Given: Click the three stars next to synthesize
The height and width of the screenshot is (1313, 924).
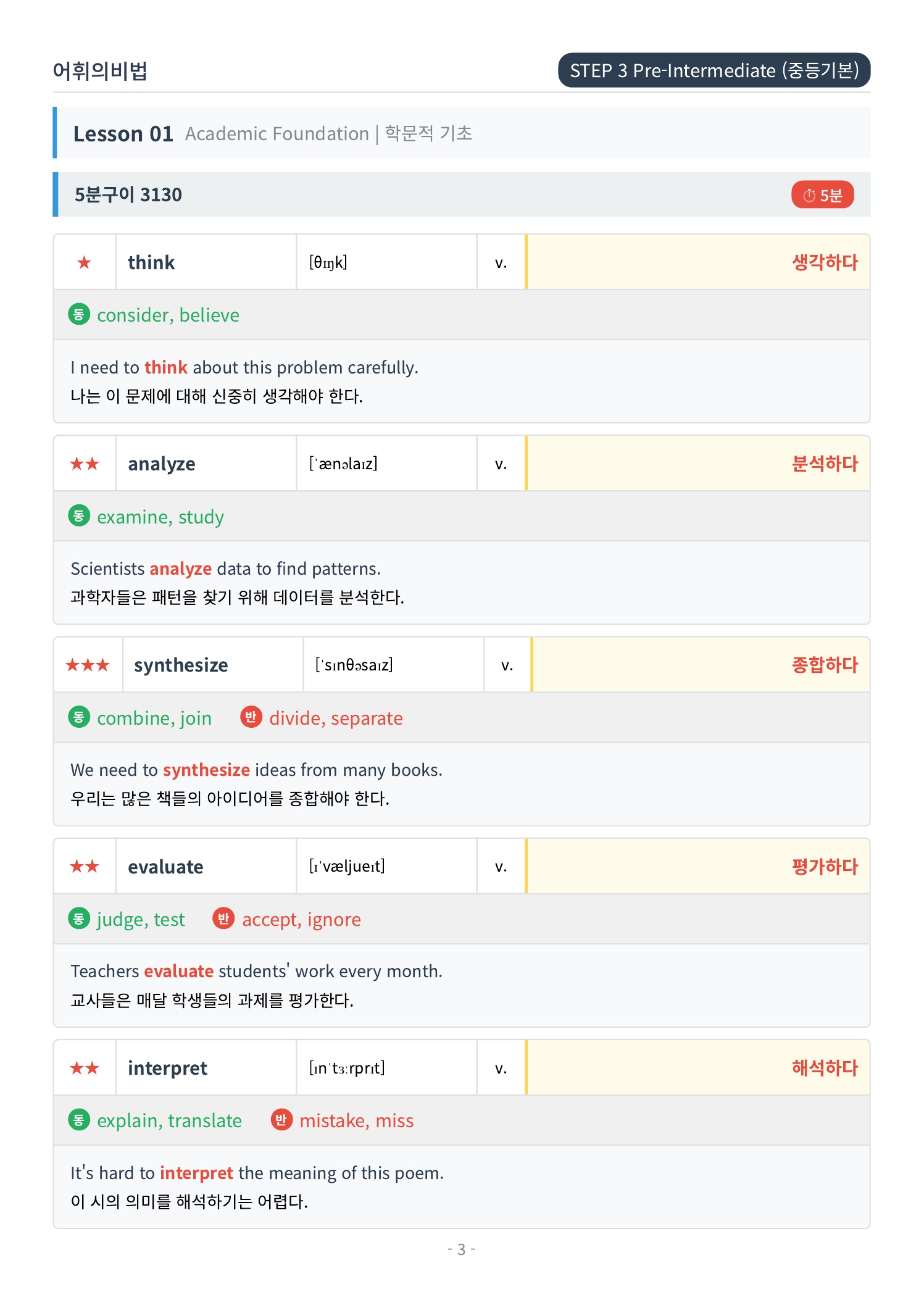Looking at the screenshot, I should tap(88, 665).
